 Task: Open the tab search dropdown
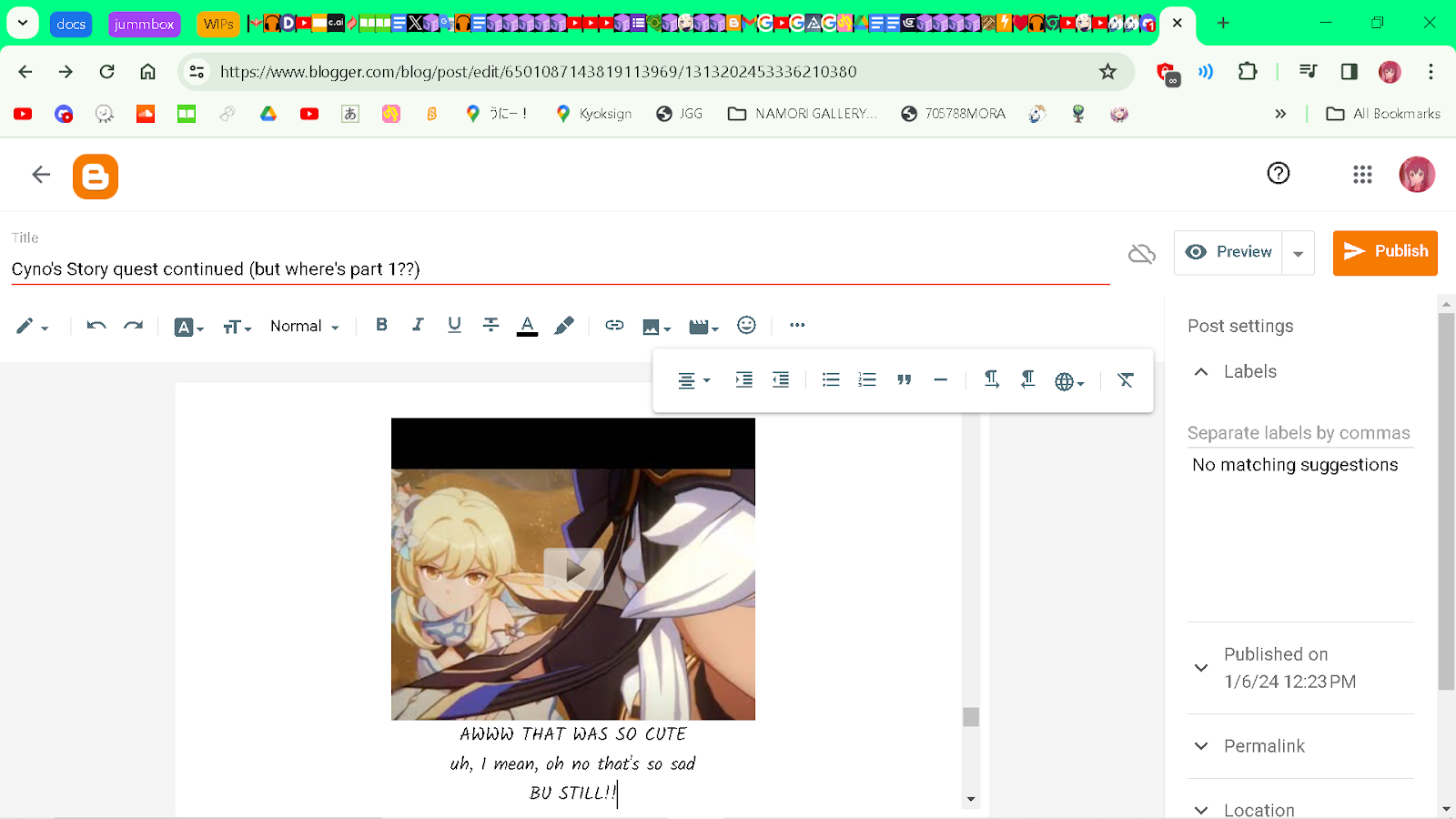point(23,23)
